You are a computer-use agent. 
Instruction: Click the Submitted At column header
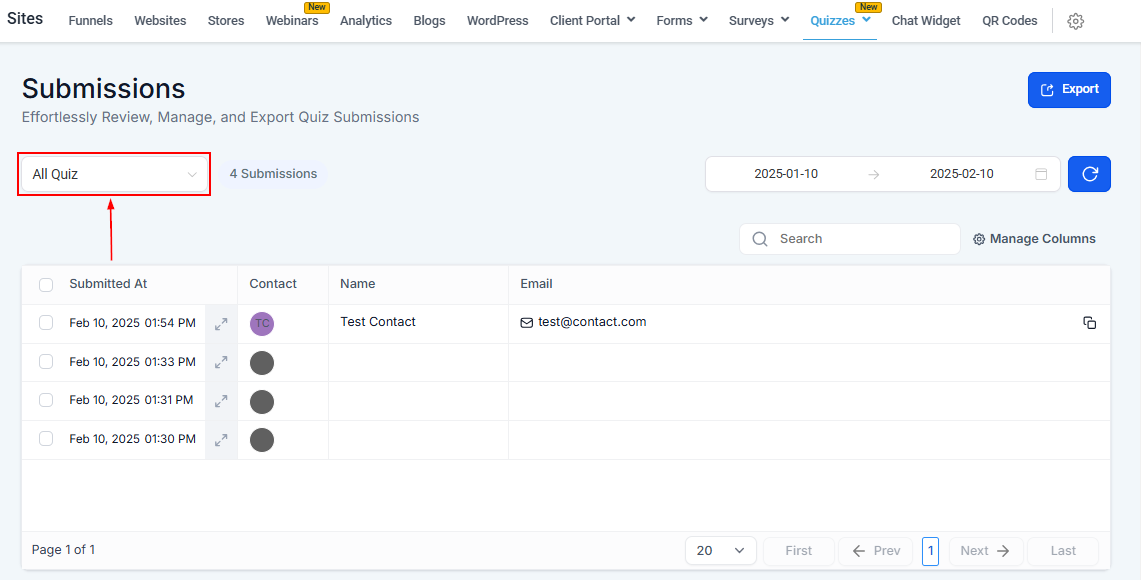(x=108, y=284)
